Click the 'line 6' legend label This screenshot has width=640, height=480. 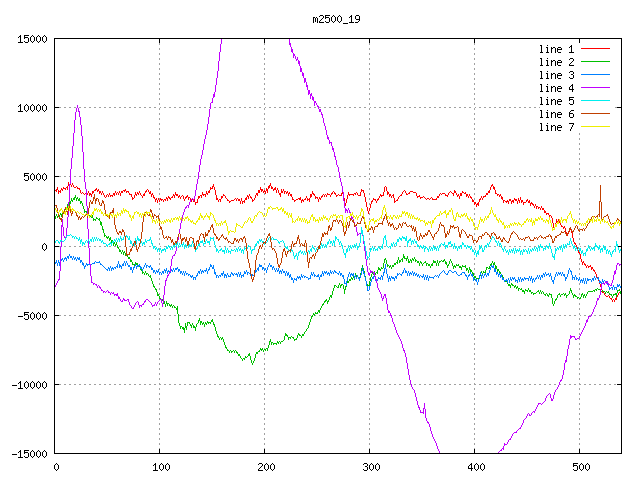coord(557,114)
